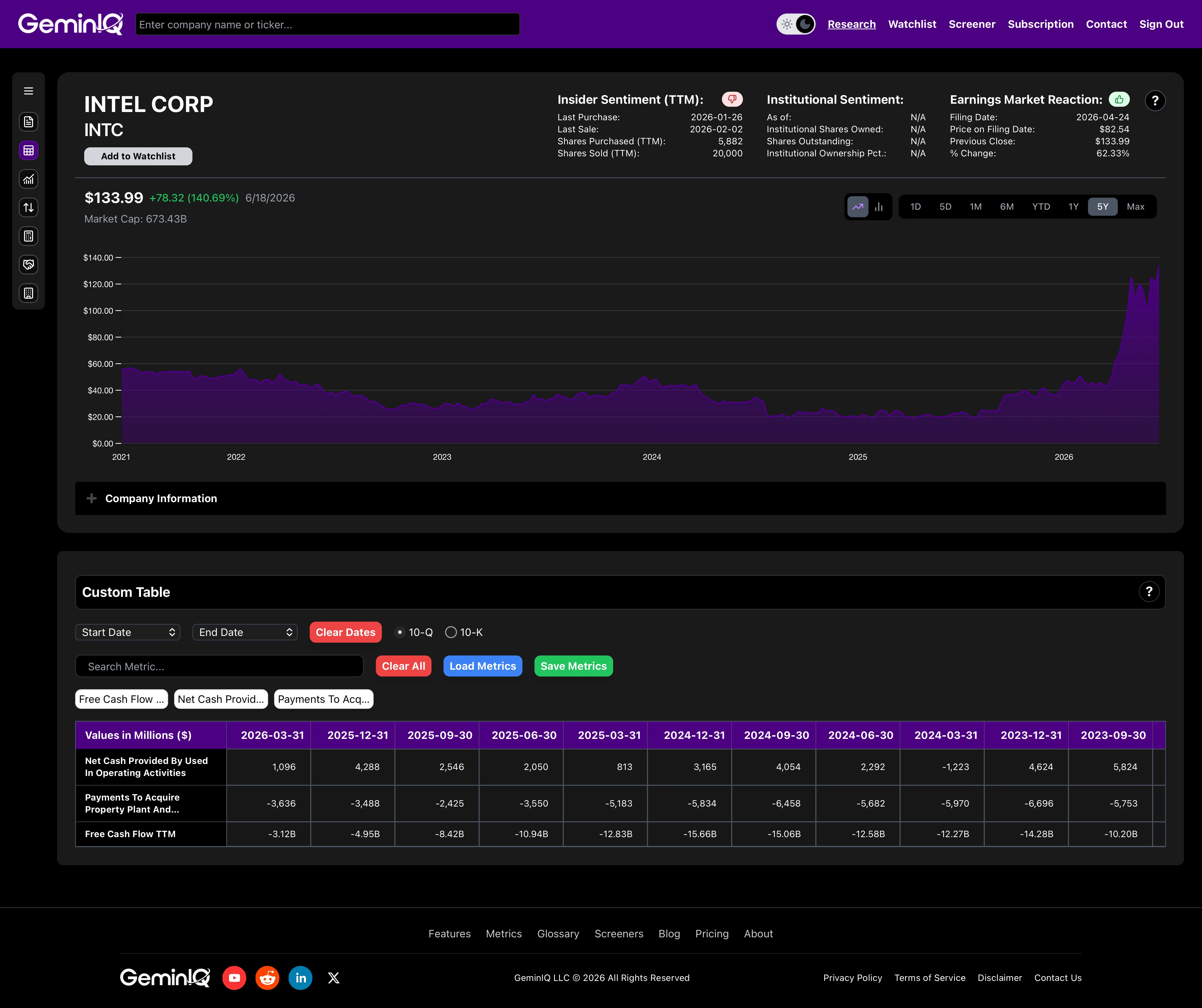Open the Glossary footer link
This screenshot has height=1008, width=1202.
pos(558,934)
